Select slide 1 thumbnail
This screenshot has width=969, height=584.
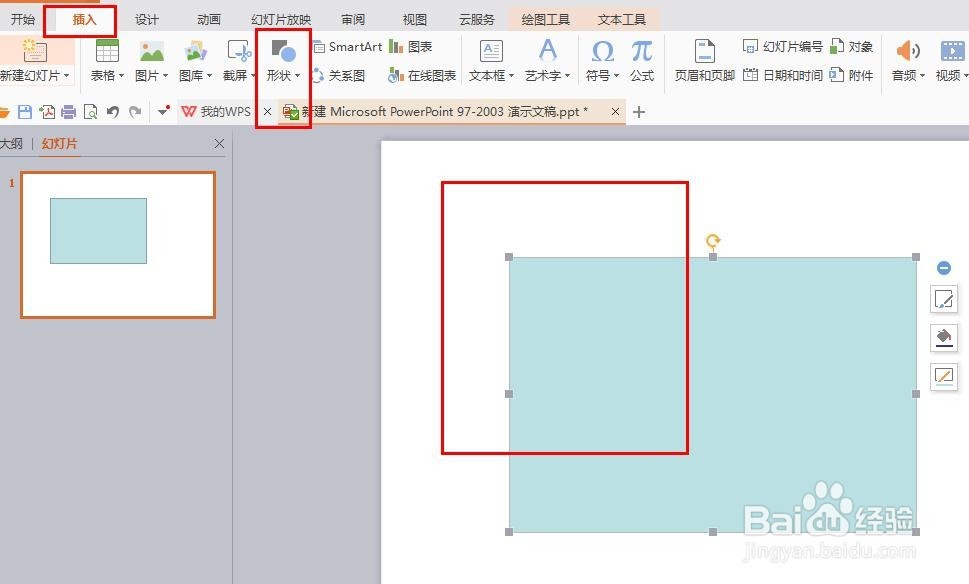pos(118,245)
